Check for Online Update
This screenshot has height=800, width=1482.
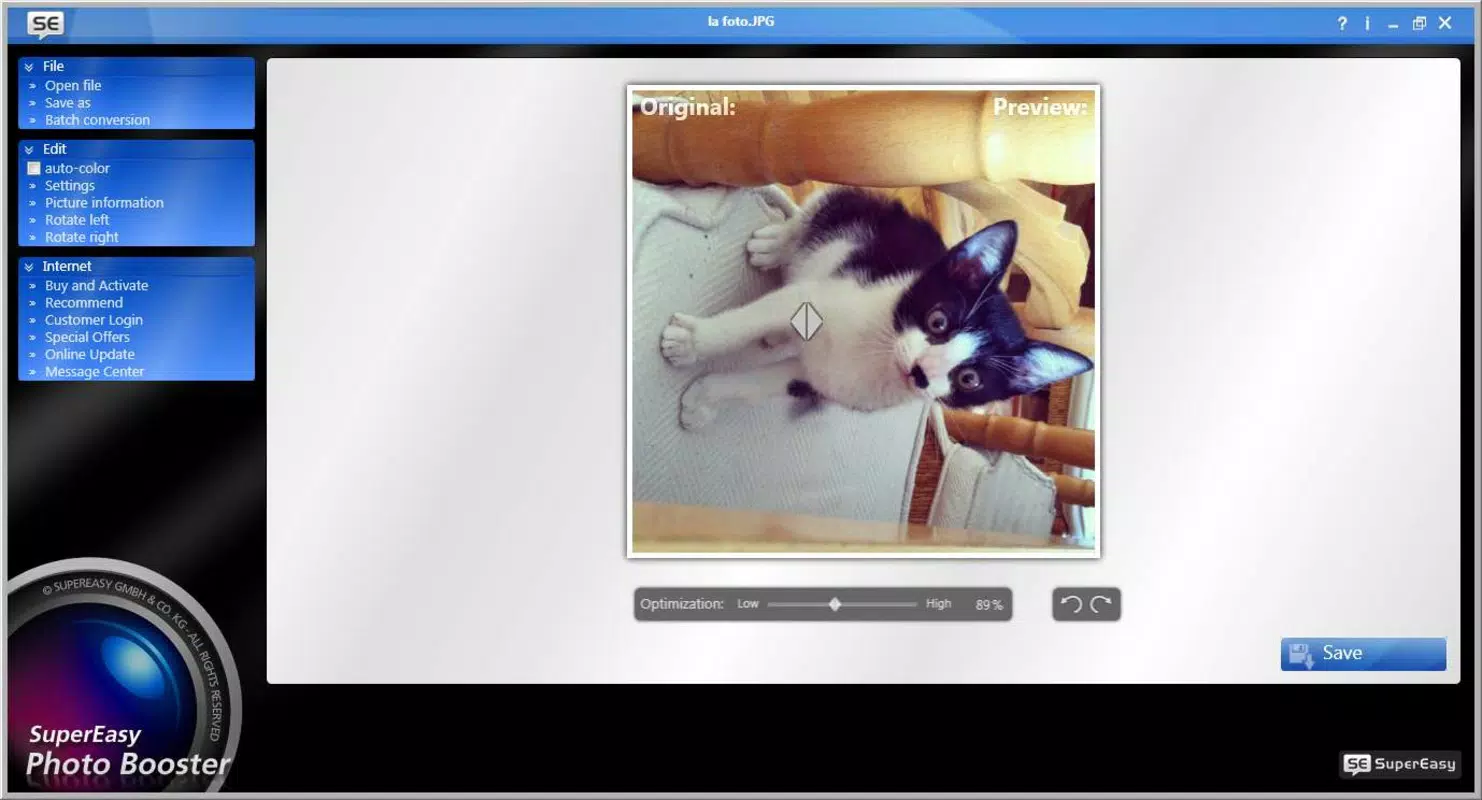(x=90, y=354)
